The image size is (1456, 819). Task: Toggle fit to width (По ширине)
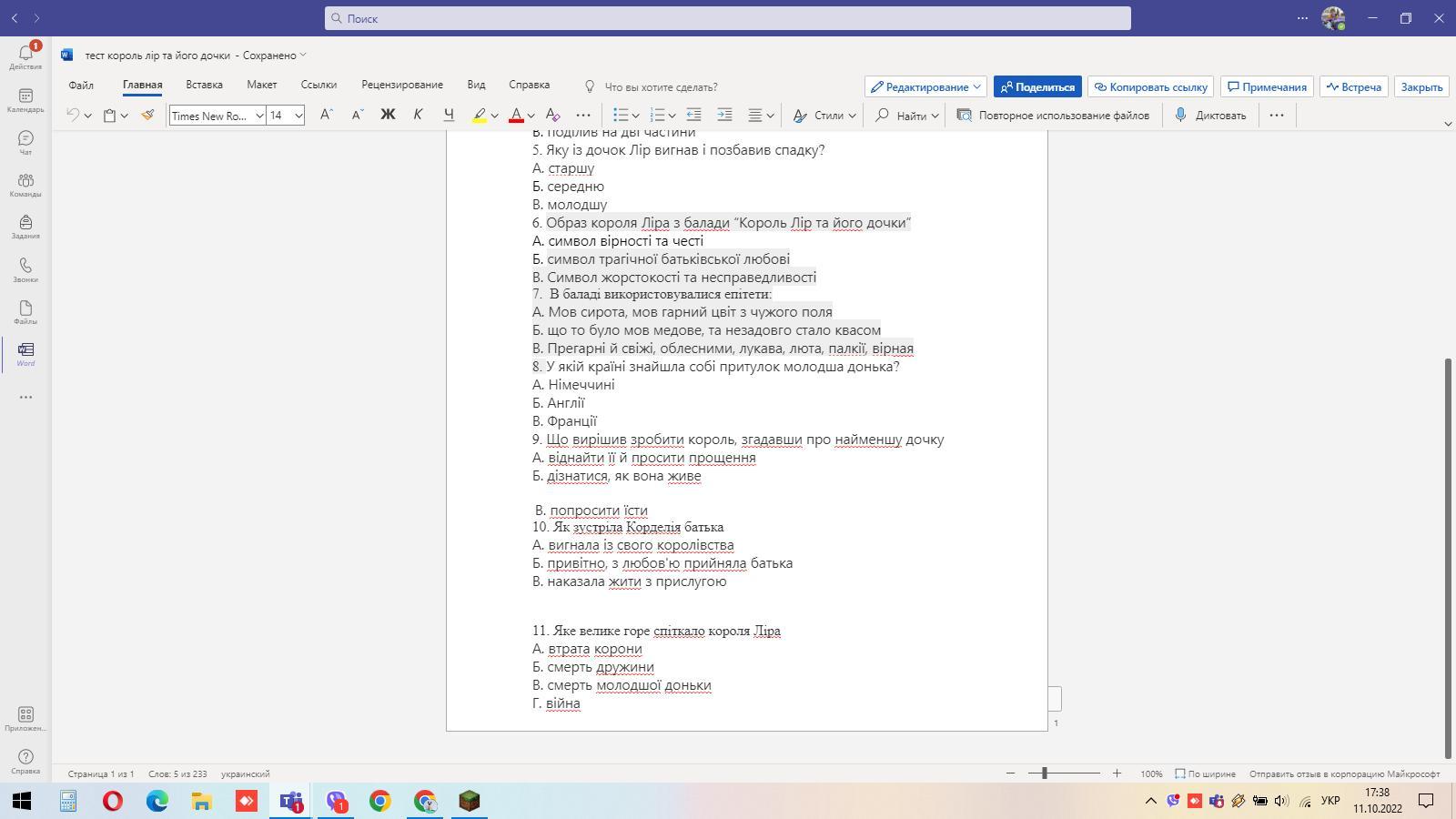[x=1205, y=773]
